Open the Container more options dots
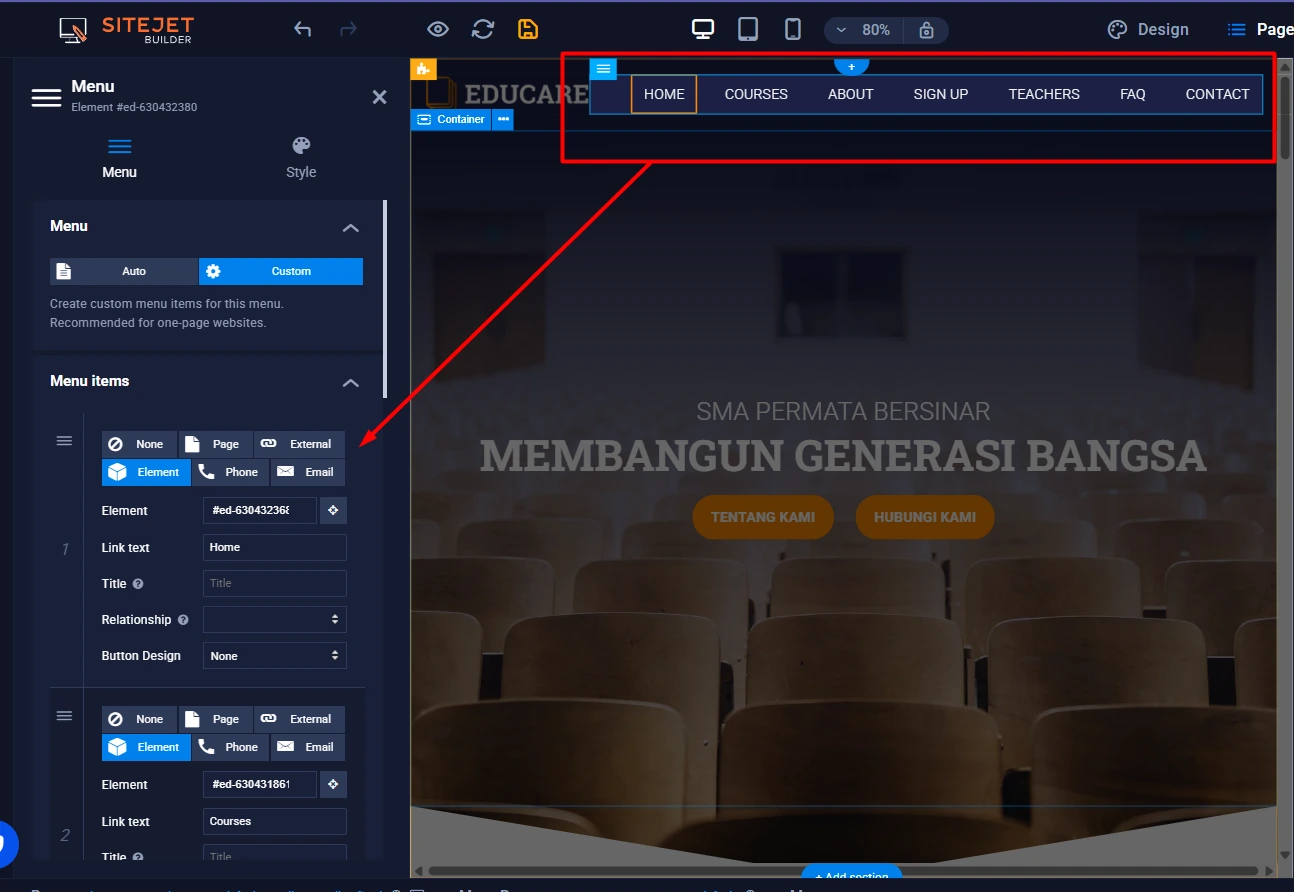 pos(503,120)
